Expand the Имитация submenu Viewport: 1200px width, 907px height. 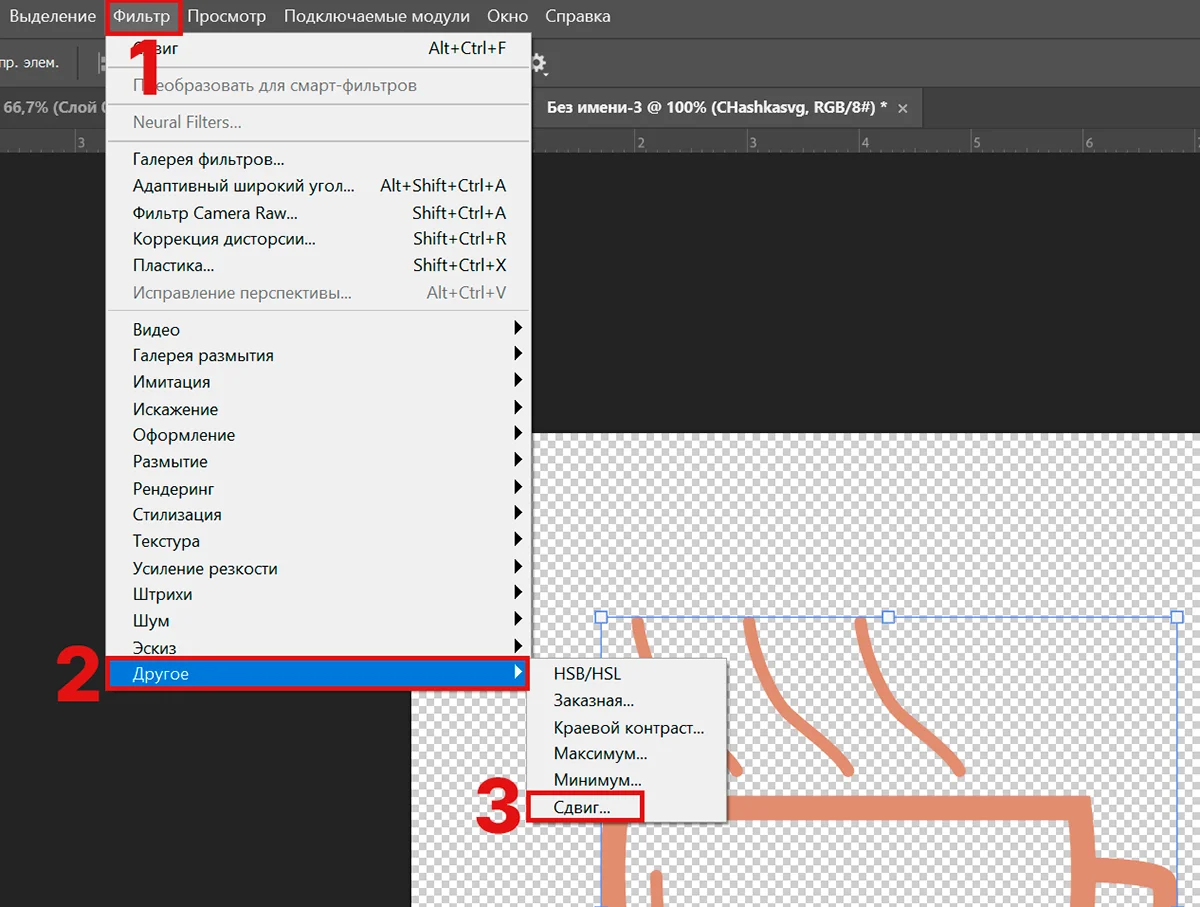tap(318, 382)
